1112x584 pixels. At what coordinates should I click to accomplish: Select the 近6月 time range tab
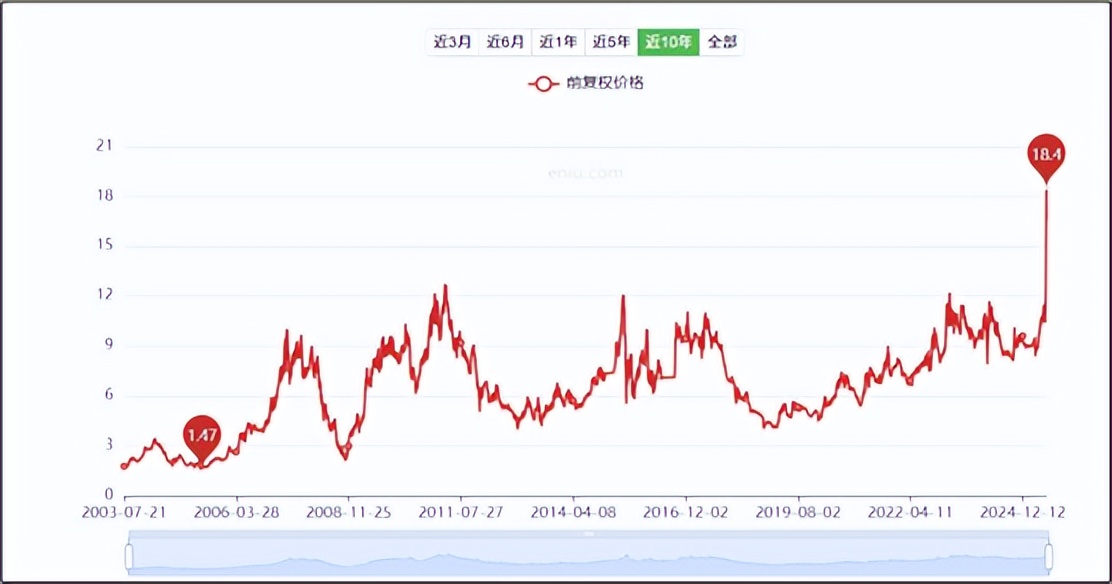point(505,42)
